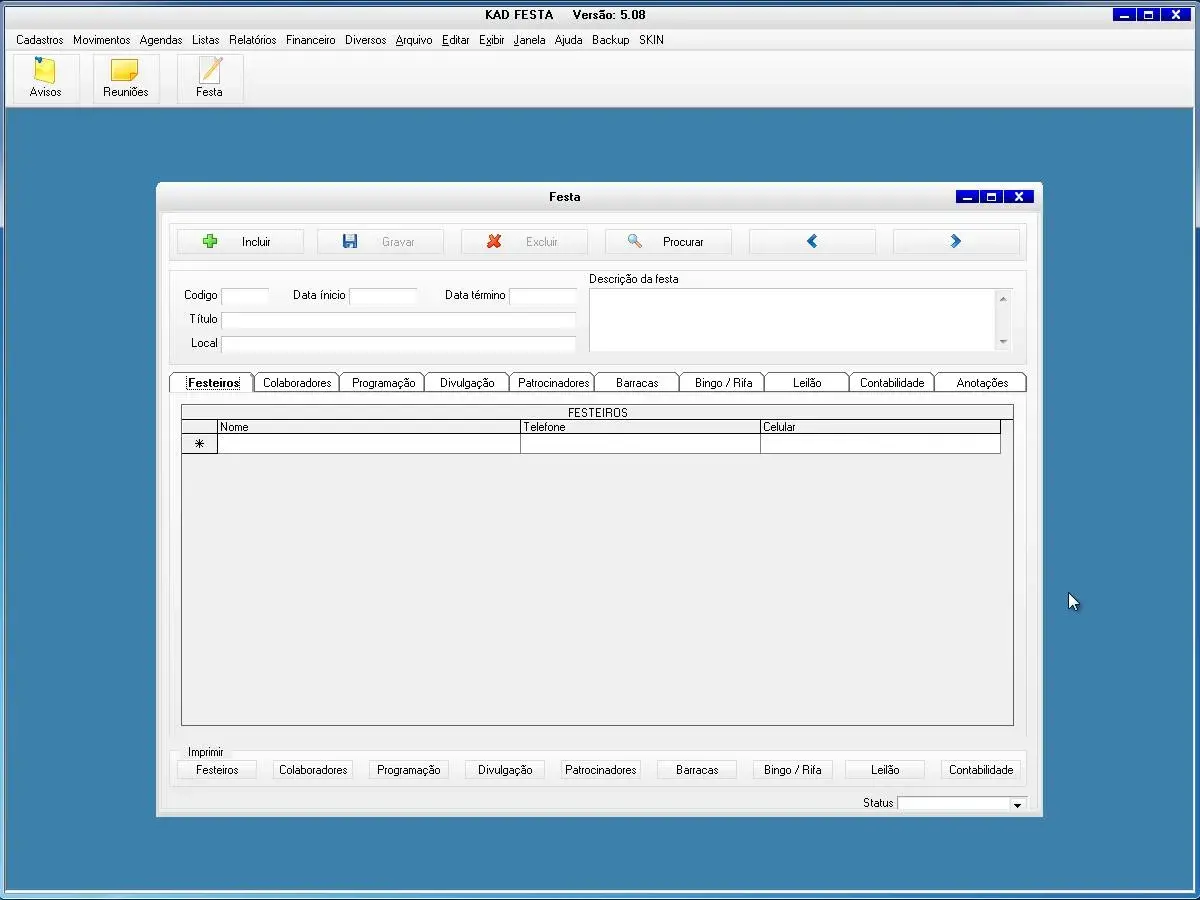1200x900 pixels.
Task: Click the Procurar magnifier button
Action: (x=668, y=242)
